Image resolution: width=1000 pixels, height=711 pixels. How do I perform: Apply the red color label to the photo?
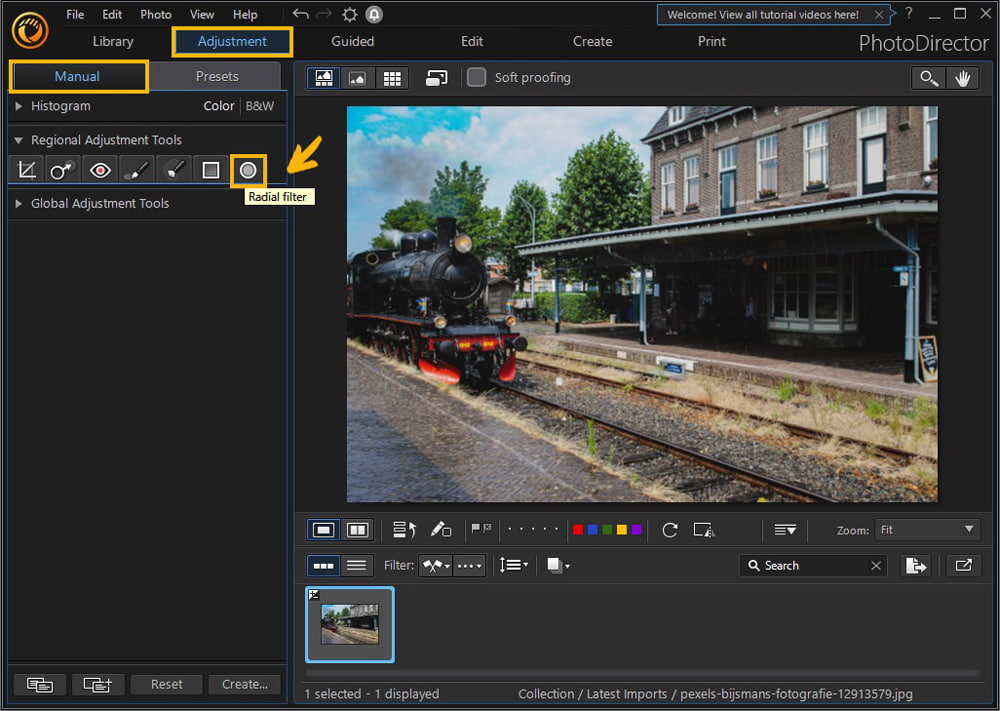[578, 529]
